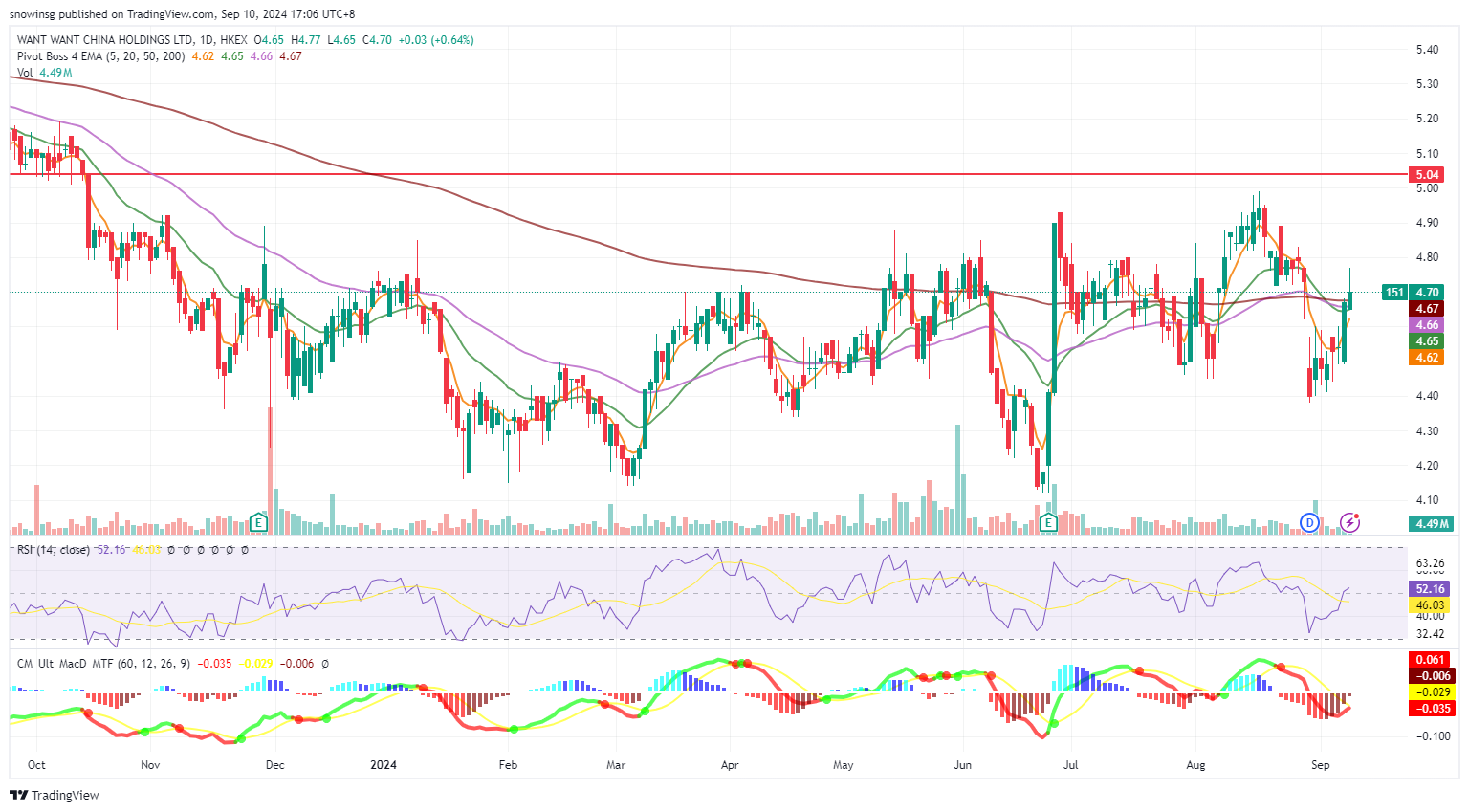Click the Apr label on time axis
The width and height of the screenshot is (1469, 812).
[x=730, y=765]
